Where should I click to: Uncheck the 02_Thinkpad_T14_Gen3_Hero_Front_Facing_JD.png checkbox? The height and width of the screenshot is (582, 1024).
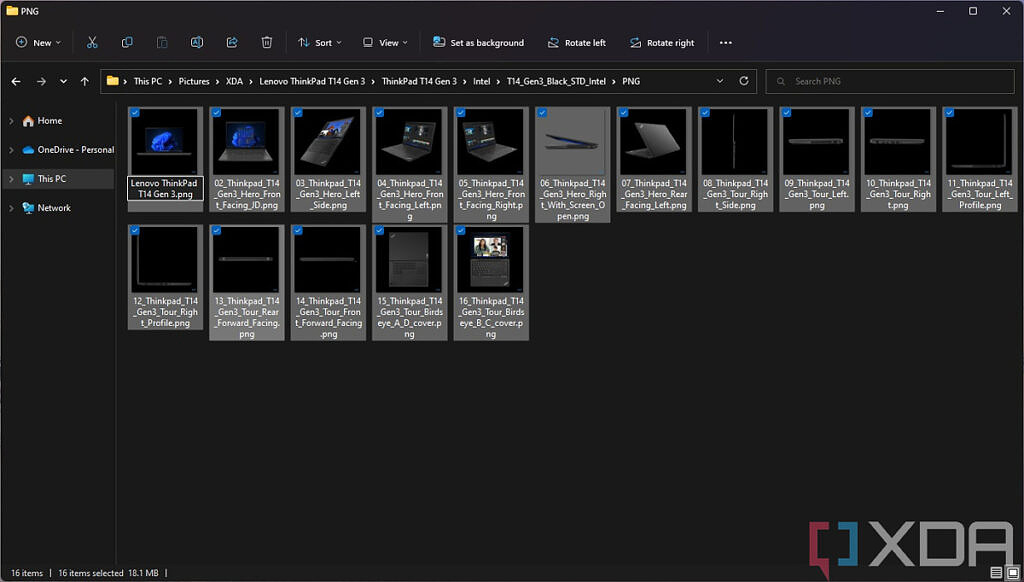coord(217,113)
